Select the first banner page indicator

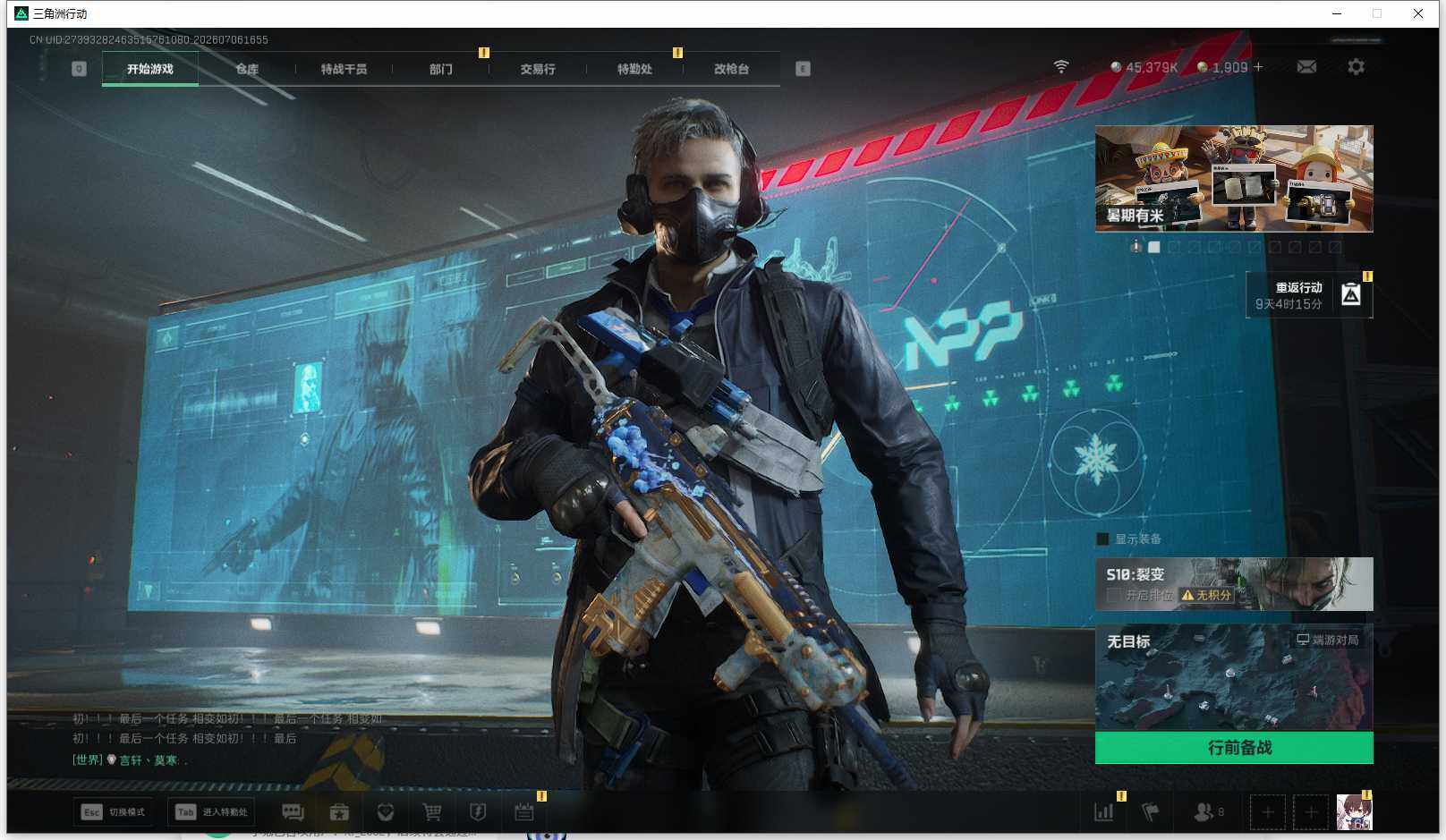coord(1154,247)
